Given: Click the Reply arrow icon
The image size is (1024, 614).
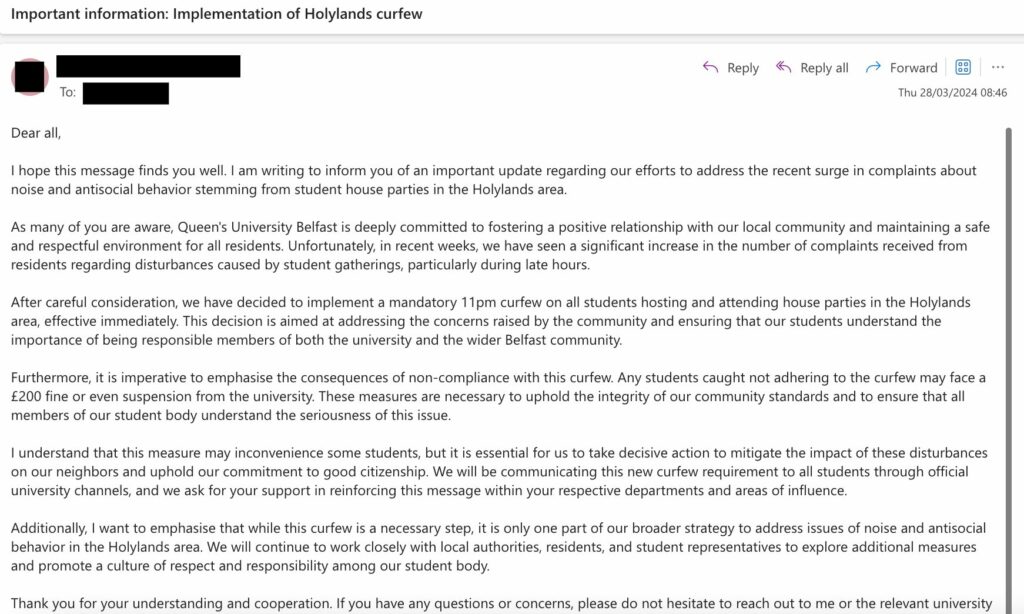Looking at the screenshot, I should (x=711, y=67).
